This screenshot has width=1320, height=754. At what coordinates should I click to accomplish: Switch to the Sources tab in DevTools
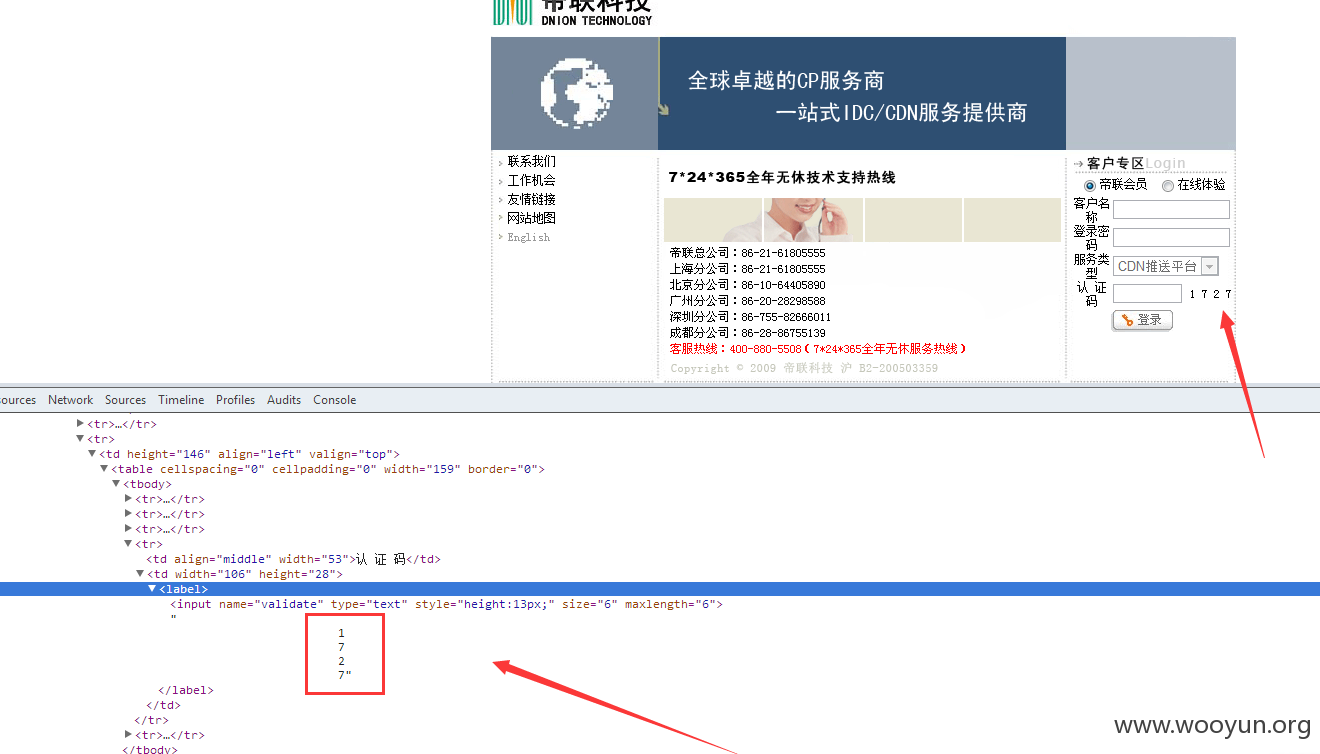pyautogui.click(x=126, y=400)
